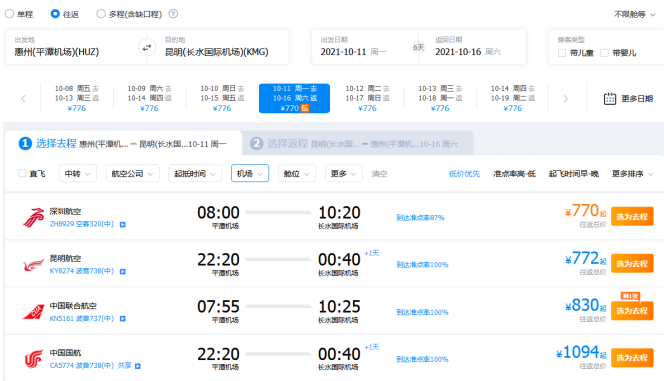Select highlighted date 10-11 周一 ¥770

pos(294,98)
